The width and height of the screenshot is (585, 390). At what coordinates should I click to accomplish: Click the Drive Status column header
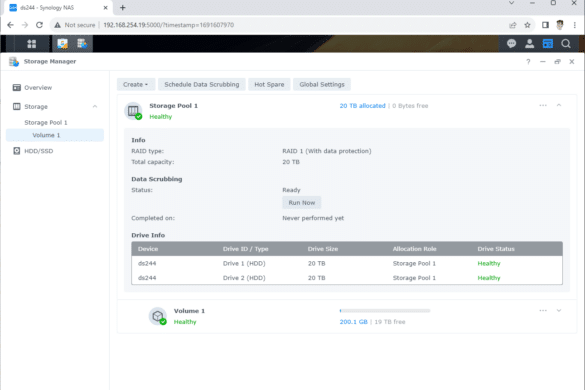pyautogui.click(x=496, y=249)
